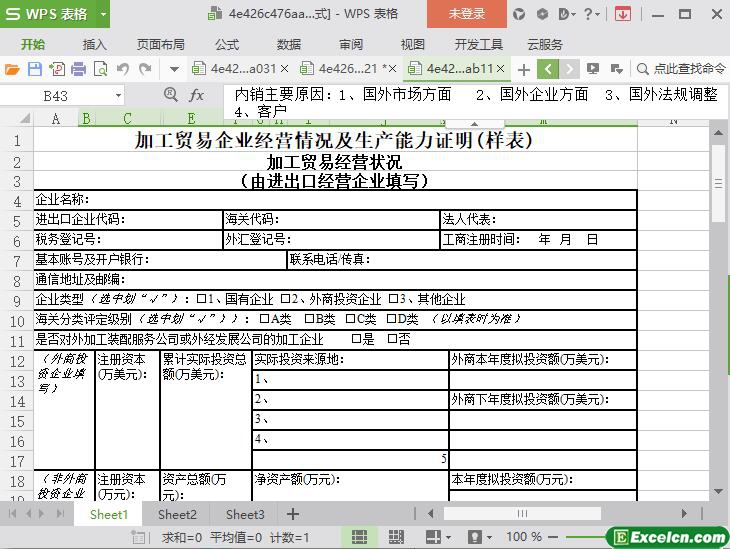Screen dimensions: 730x549
Task: Click the undo arrow icon
Action: click(x=122, y=69)
